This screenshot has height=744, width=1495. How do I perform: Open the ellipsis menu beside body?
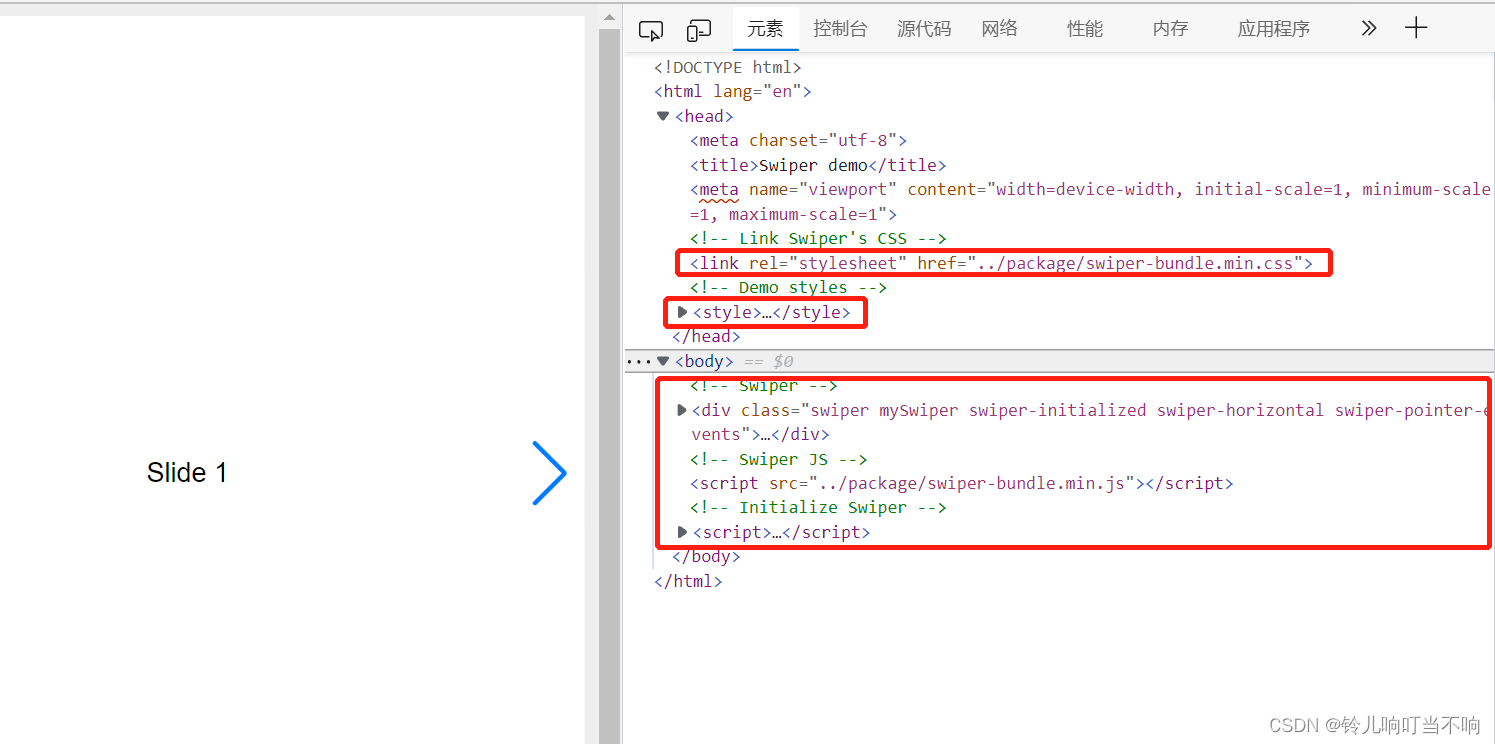[x=637, y=361]
